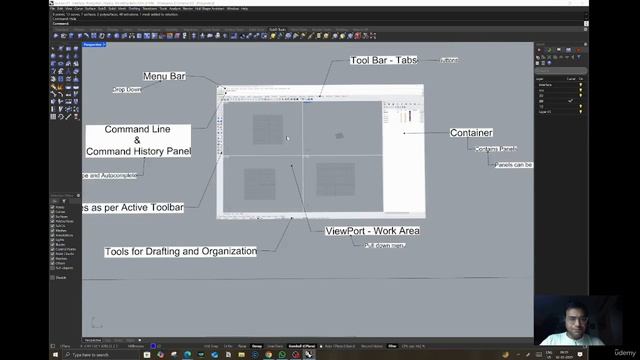640x360 pixels.
Task: Toggle the Annotations selection filter checkbox
Action: 53,235
